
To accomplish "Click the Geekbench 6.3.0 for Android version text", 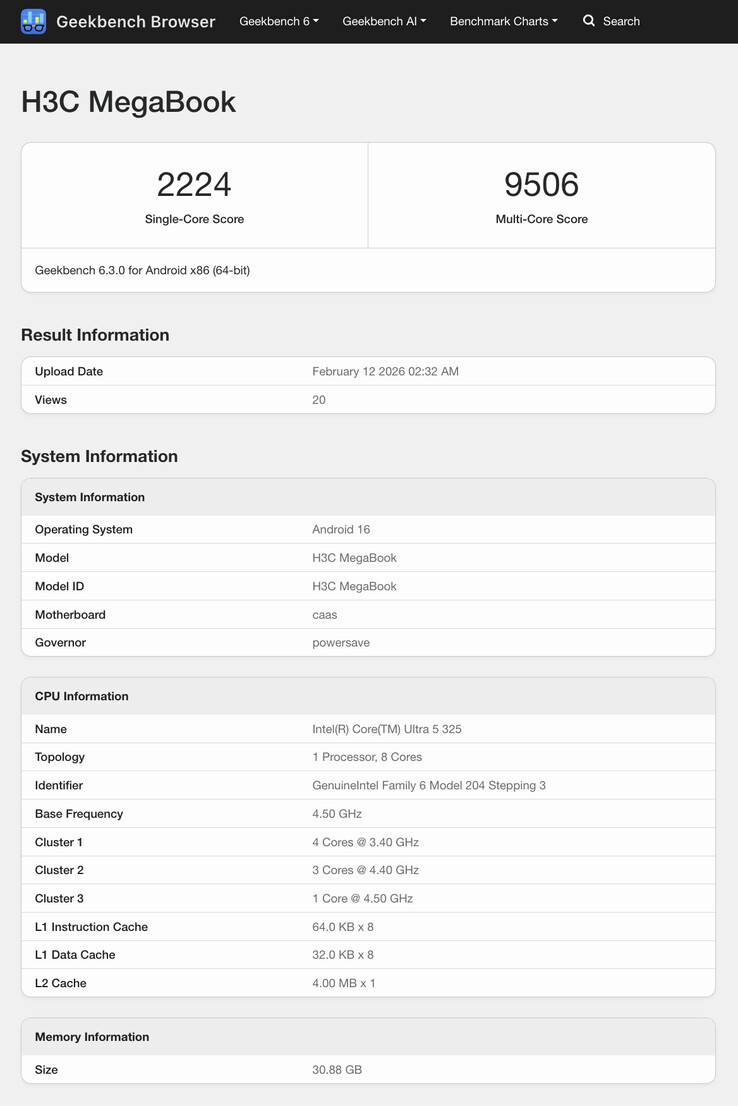I will 142,270.
